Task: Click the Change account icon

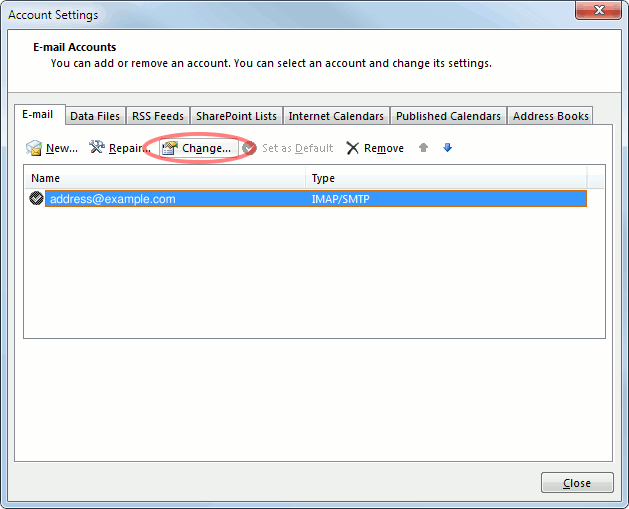Action: pos(169,148)
